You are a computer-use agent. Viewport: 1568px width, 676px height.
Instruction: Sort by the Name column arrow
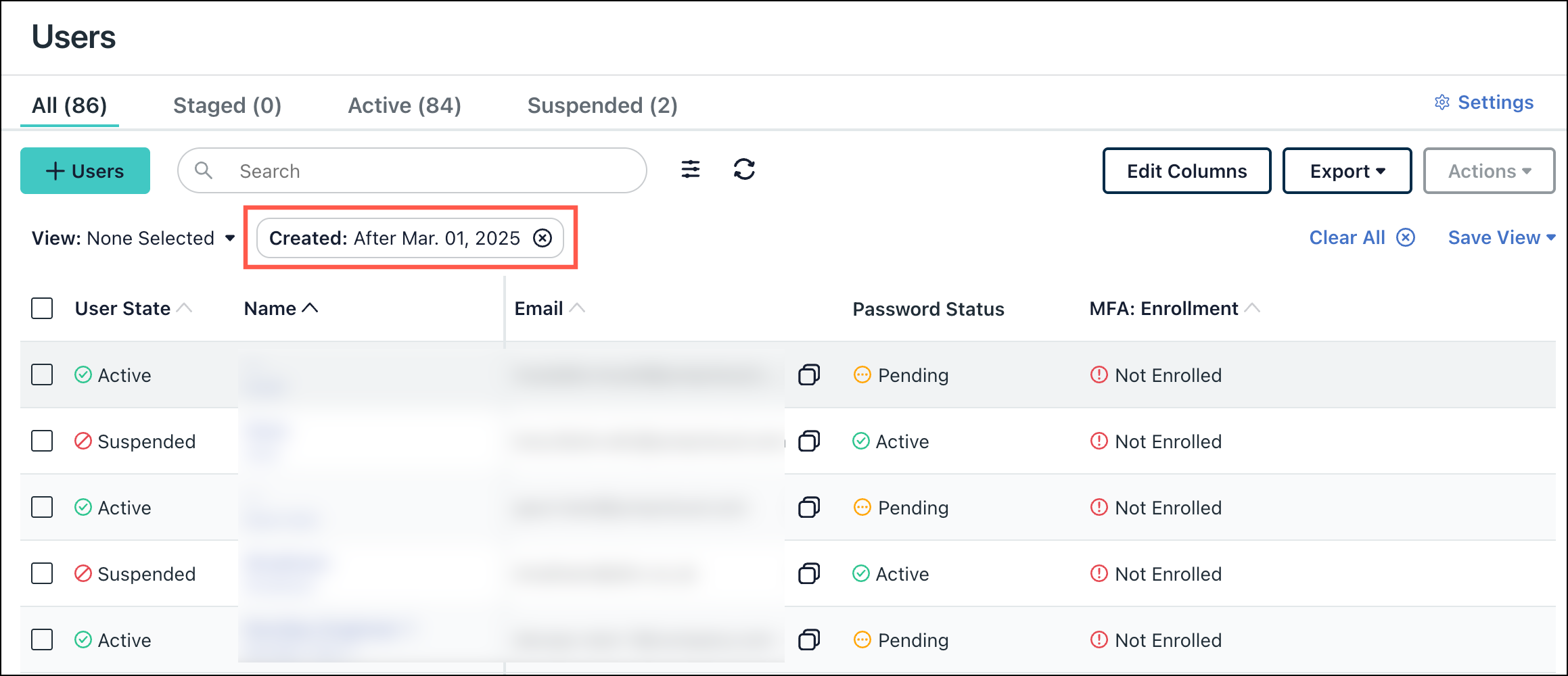pyautogui.click(x=310, y=308)
